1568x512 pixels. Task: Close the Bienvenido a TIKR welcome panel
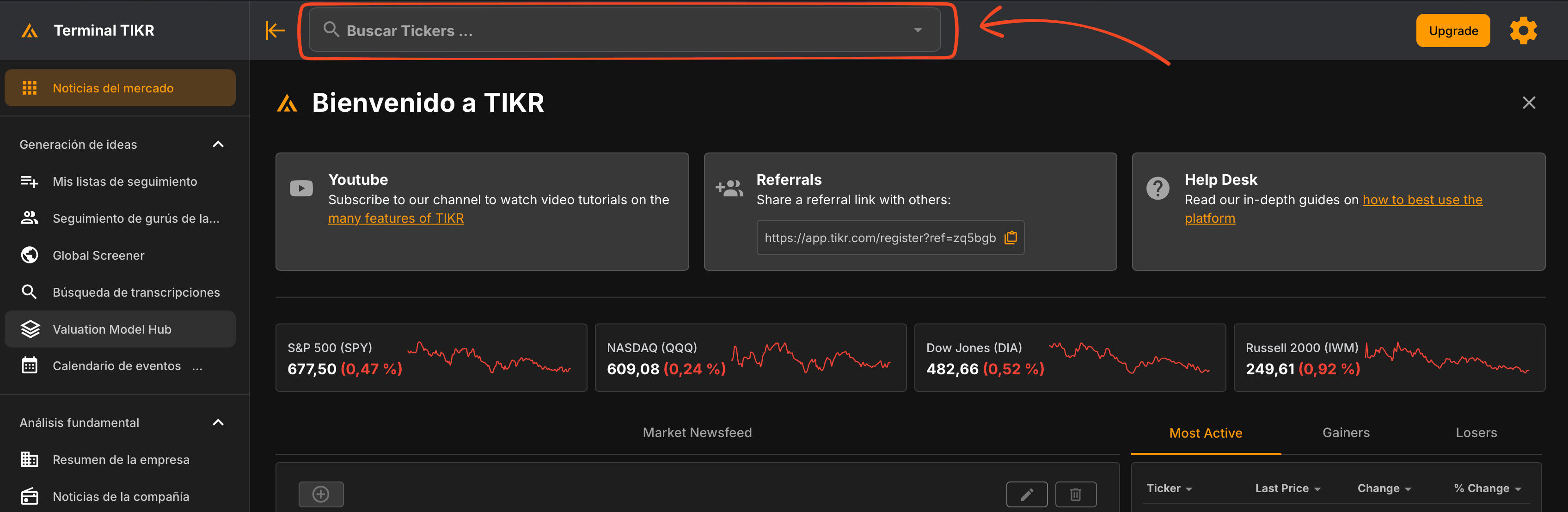point(1528,102)
